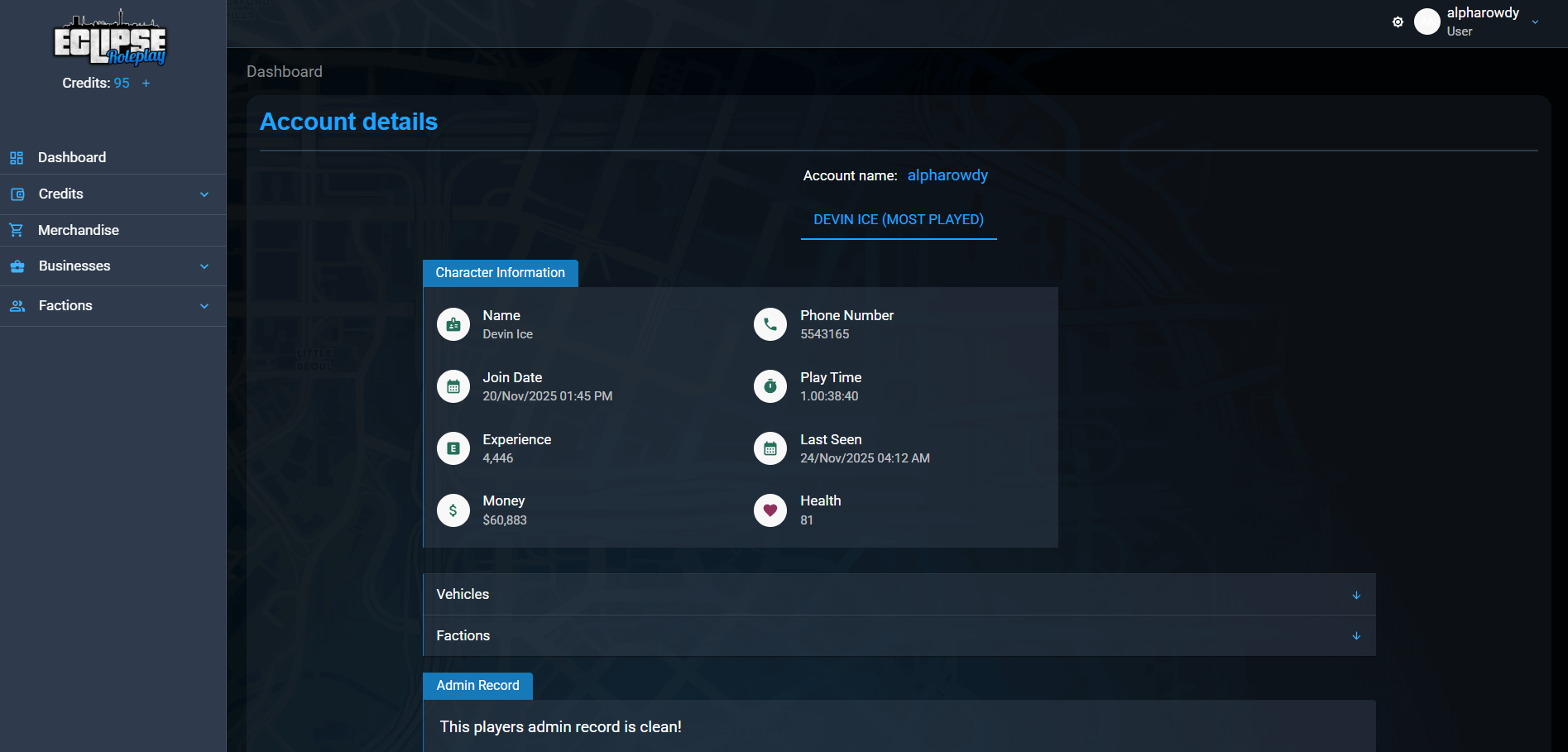This screenshot has width=1568, height=752.
Task: Click the User role label in header
Action: point(1460,31)
